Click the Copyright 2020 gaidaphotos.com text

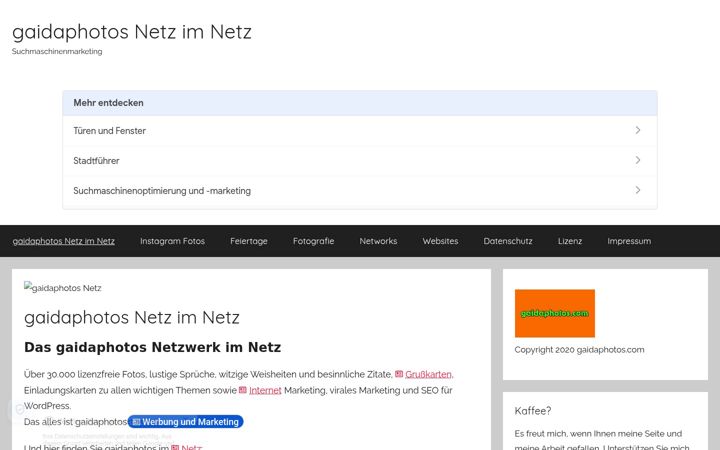click(579, 349)
